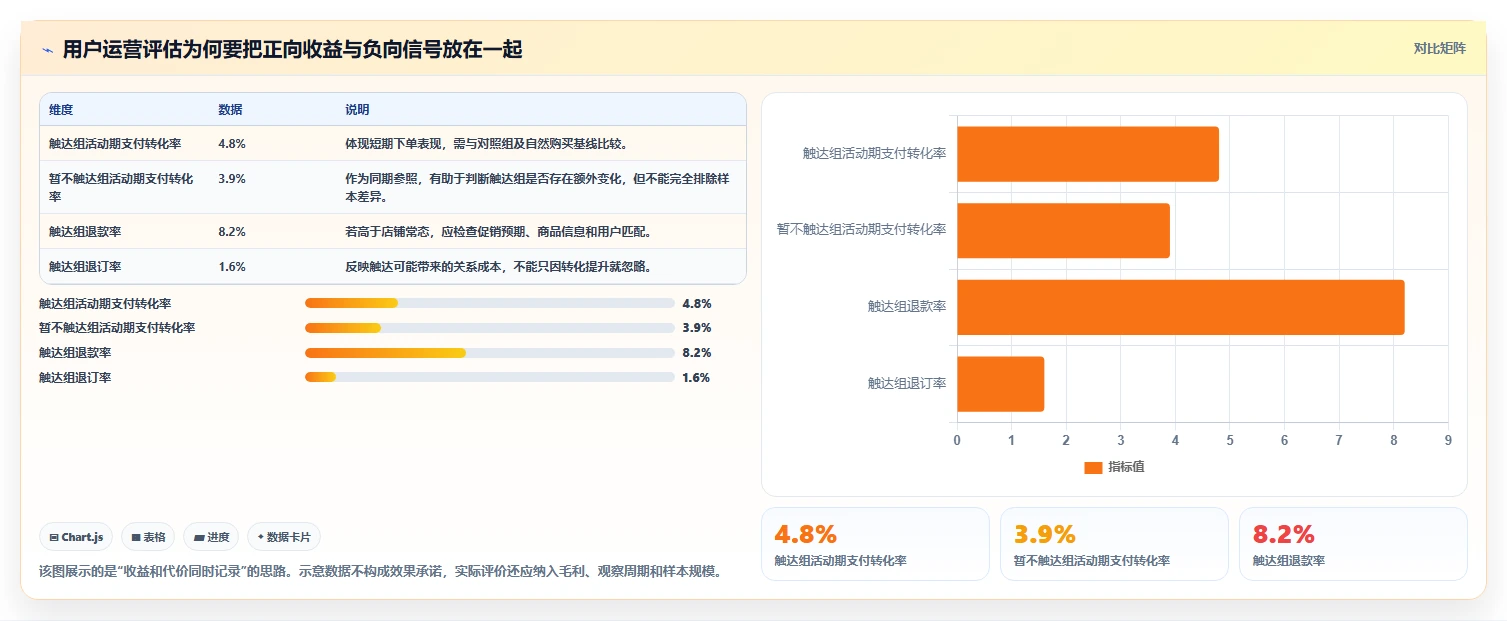Click chart axis label 触达组退订率
This screenshot has width=1507, height=621.
pyautogui.click(x=907, y=384)
